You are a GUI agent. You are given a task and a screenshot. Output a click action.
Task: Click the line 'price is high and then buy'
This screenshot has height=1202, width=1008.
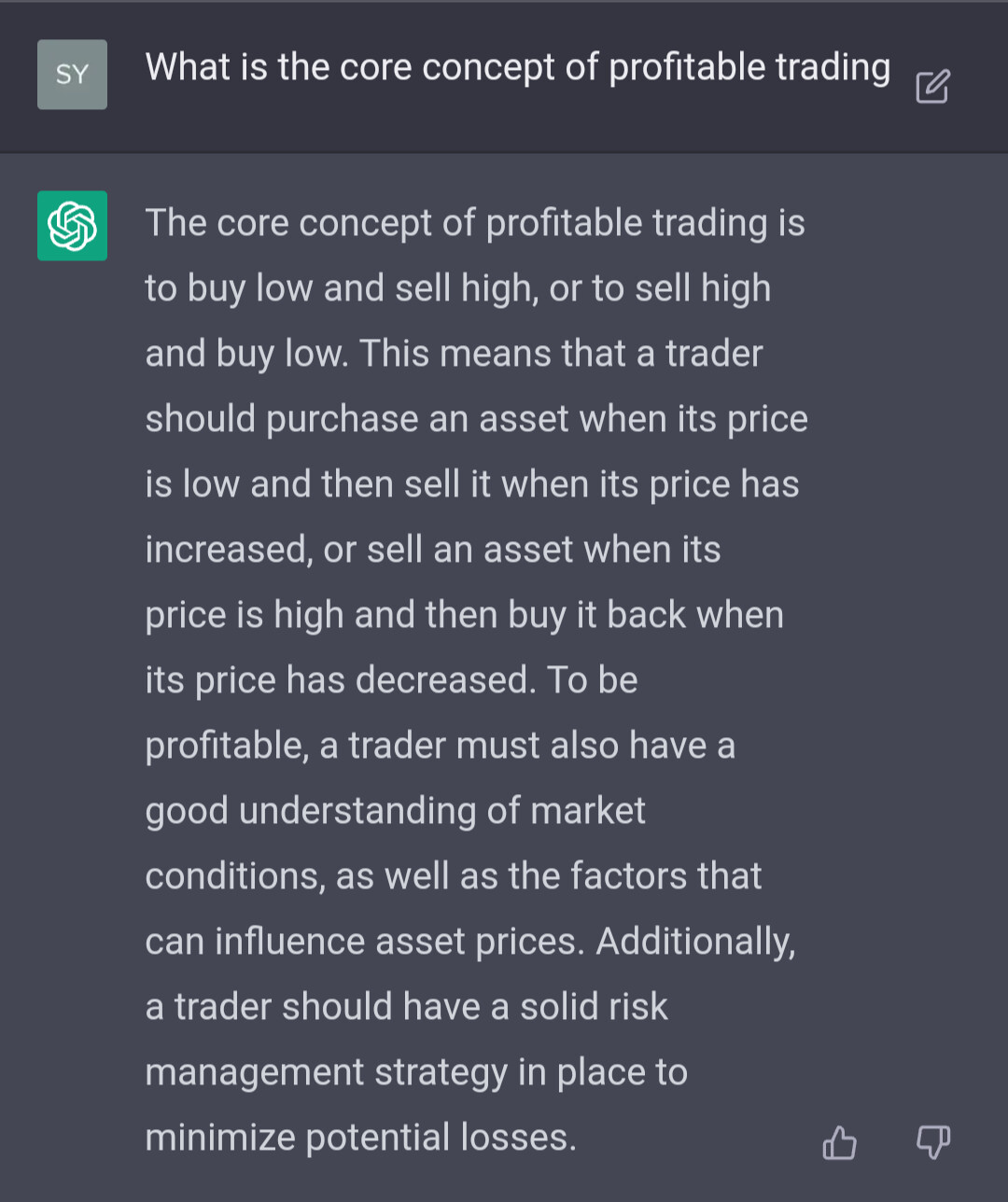(x=465, y=616)
